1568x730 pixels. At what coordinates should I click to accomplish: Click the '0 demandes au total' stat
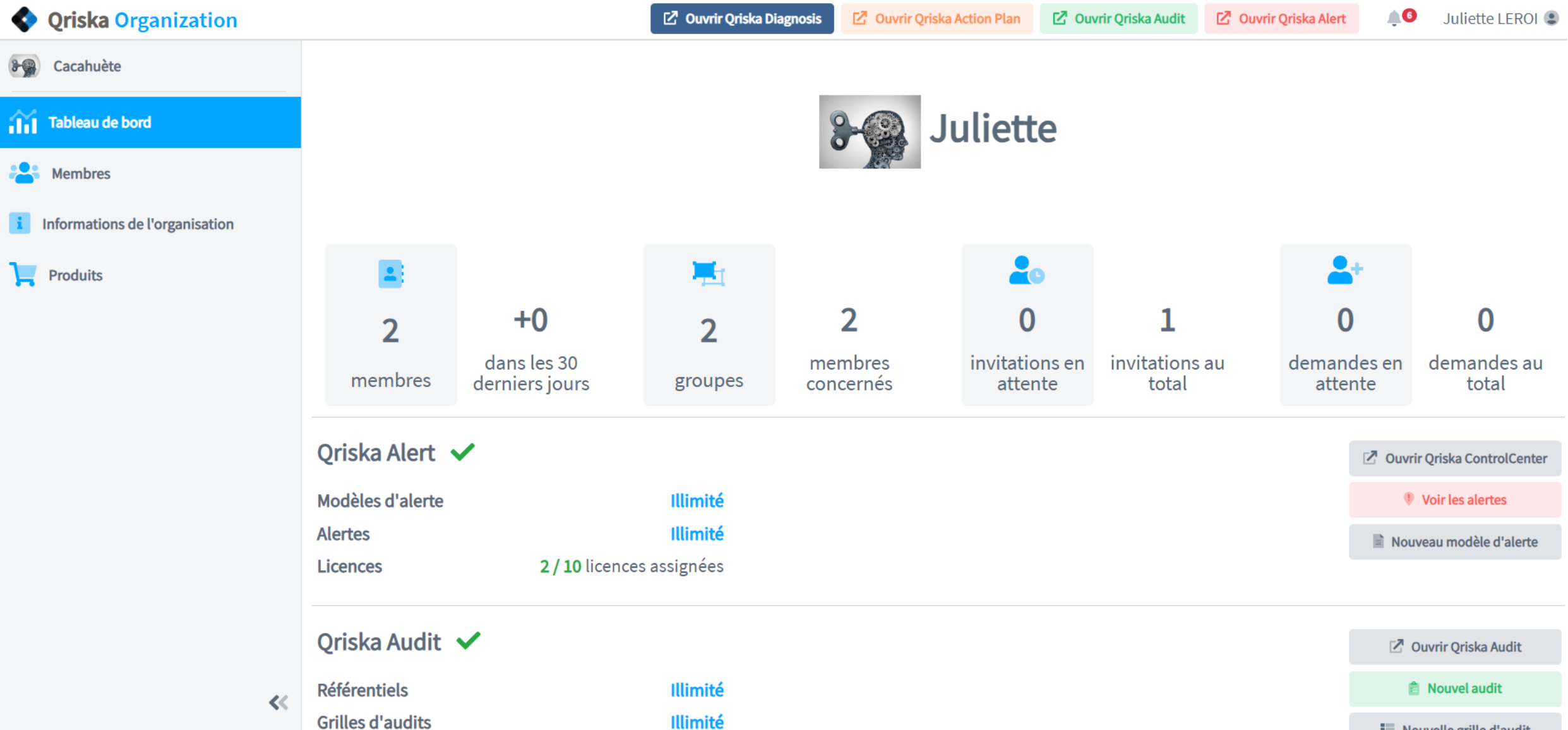[x=1485, y=349]
